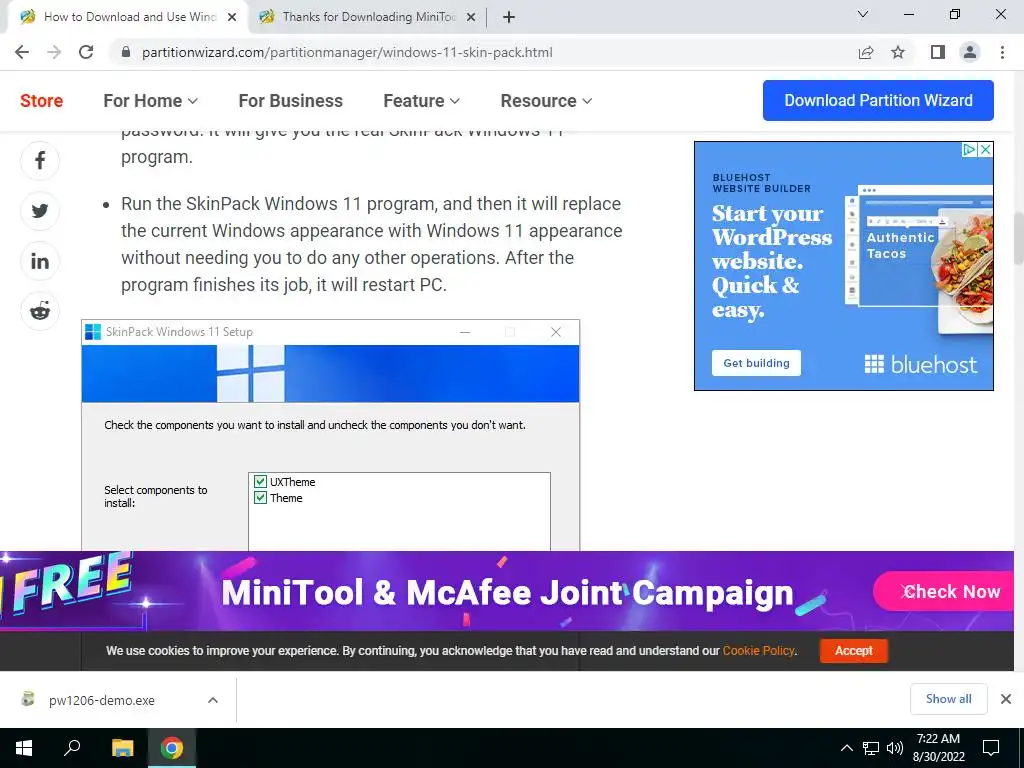Open File Explorer from taskbar
1024x768 pixels.
pyautogui.click(x=122, y=748)
